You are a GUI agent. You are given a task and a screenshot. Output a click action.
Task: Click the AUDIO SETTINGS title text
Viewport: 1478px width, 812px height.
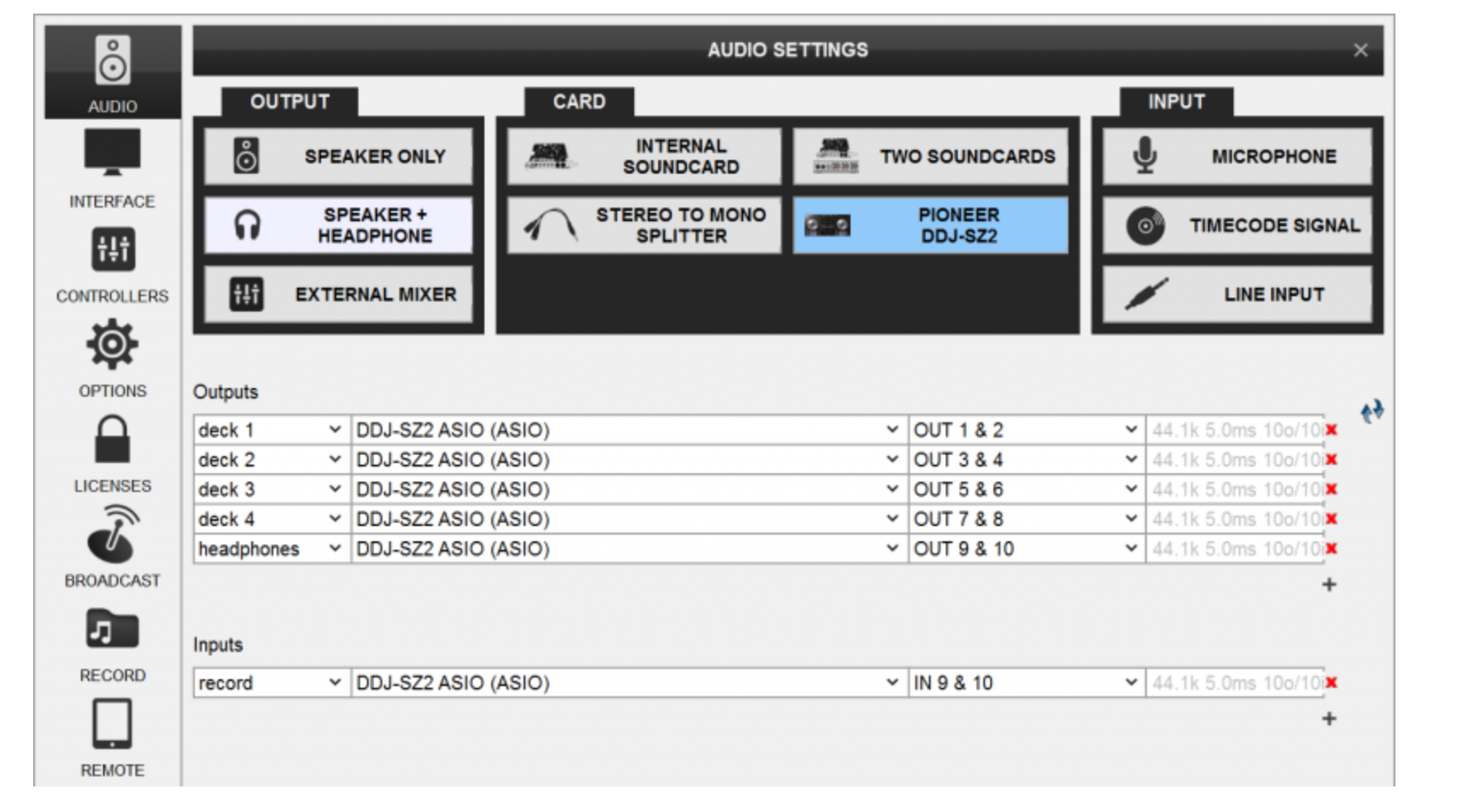[788, 50]
